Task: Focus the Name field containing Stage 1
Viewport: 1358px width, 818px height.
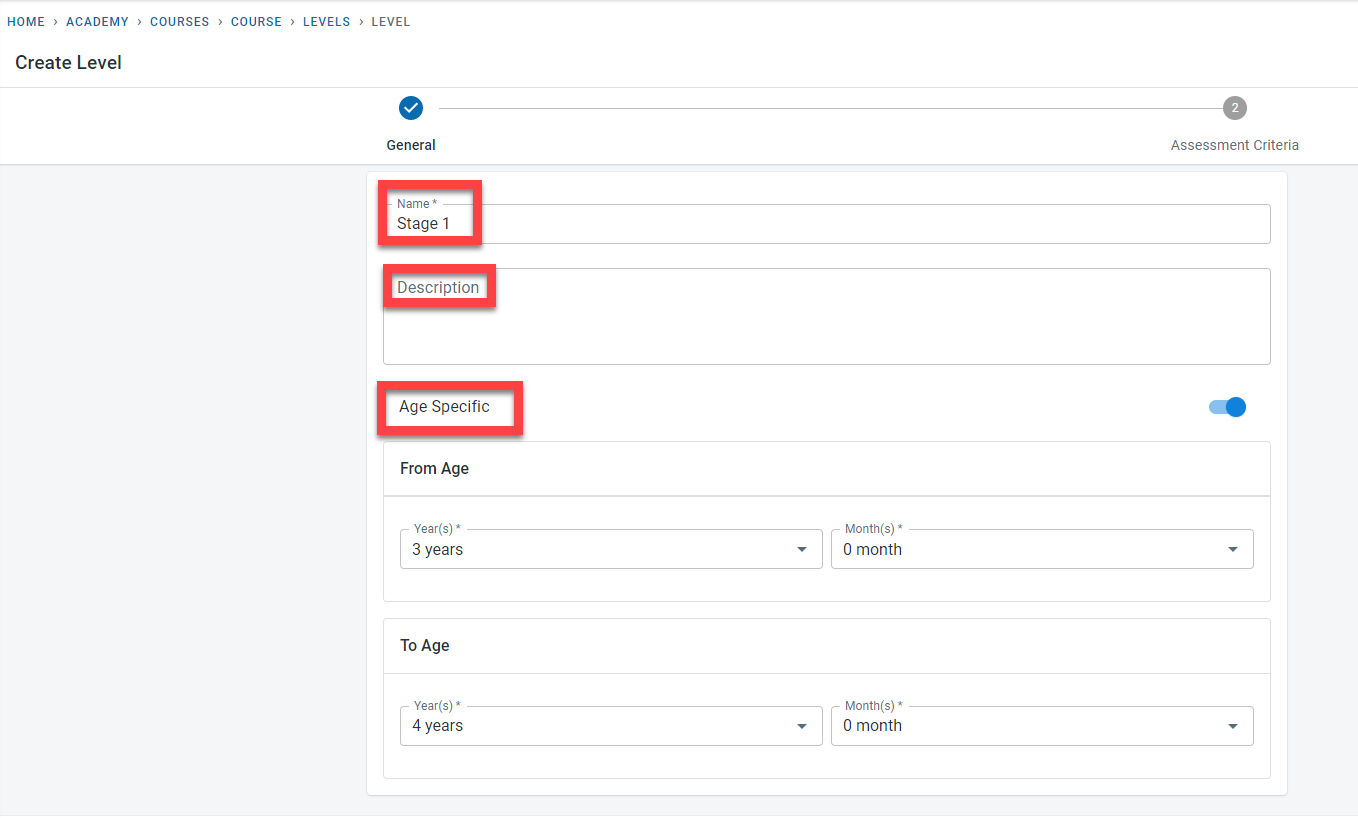Action: [826, 224]
